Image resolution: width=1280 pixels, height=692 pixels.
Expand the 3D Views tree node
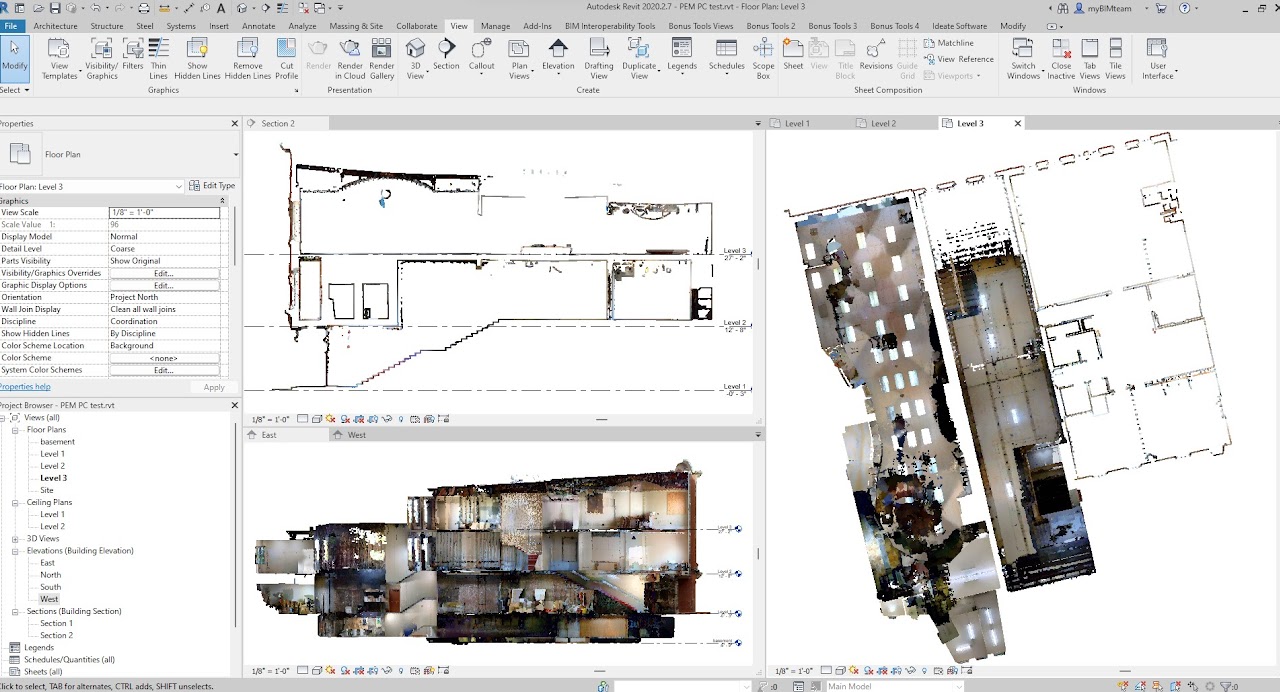(x=16, y=539)
